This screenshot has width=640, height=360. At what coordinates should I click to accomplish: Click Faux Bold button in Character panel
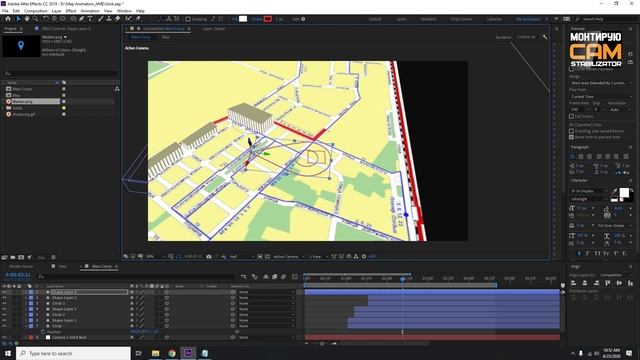click(x=580, y=253)
